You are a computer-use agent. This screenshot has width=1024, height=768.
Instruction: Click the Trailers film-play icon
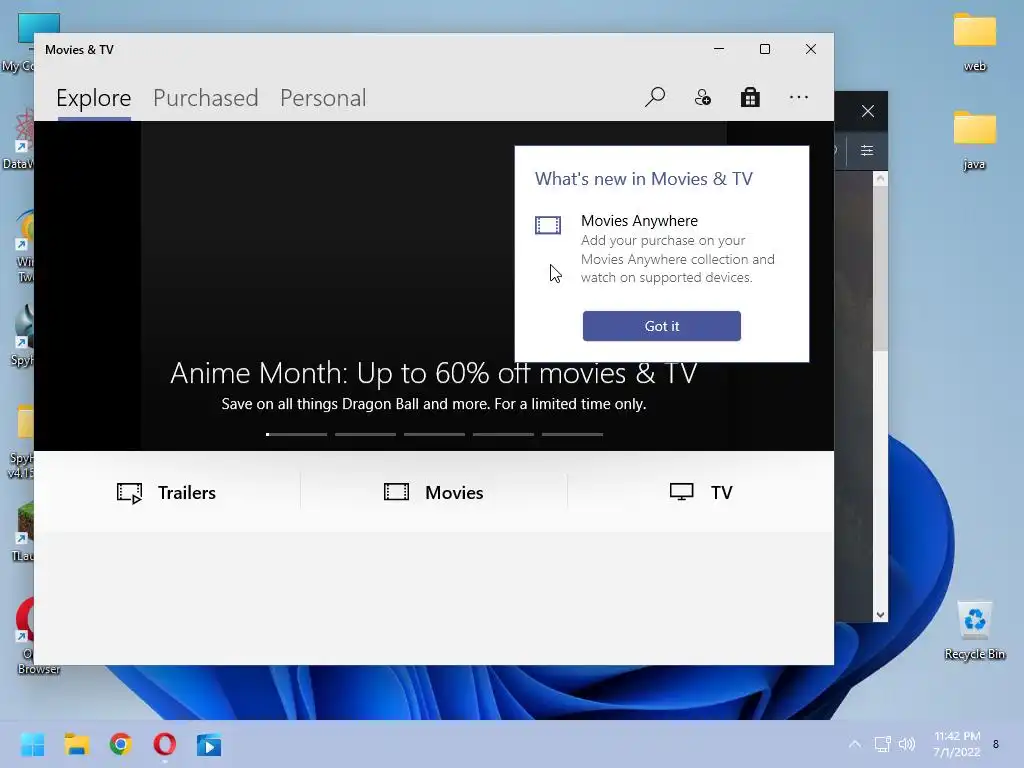(129, 493)
